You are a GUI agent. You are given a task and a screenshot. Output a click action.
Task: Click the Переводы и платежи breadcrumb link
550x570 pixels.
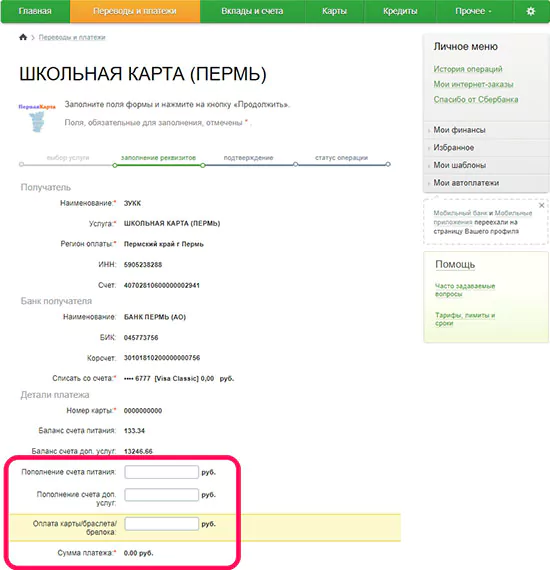[x=72, y=37]
